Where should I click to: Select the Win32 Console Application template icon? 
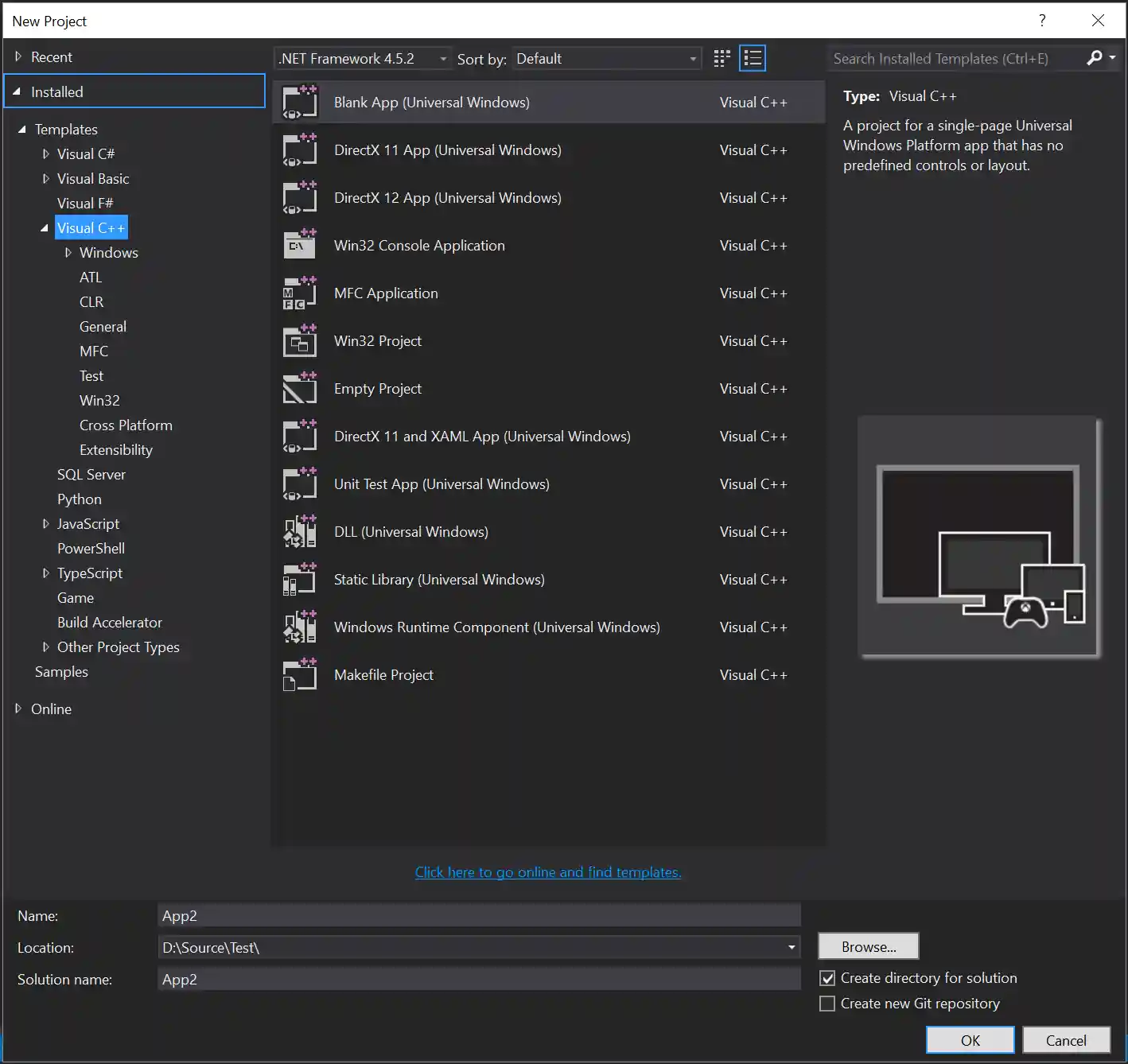[299, 245]
